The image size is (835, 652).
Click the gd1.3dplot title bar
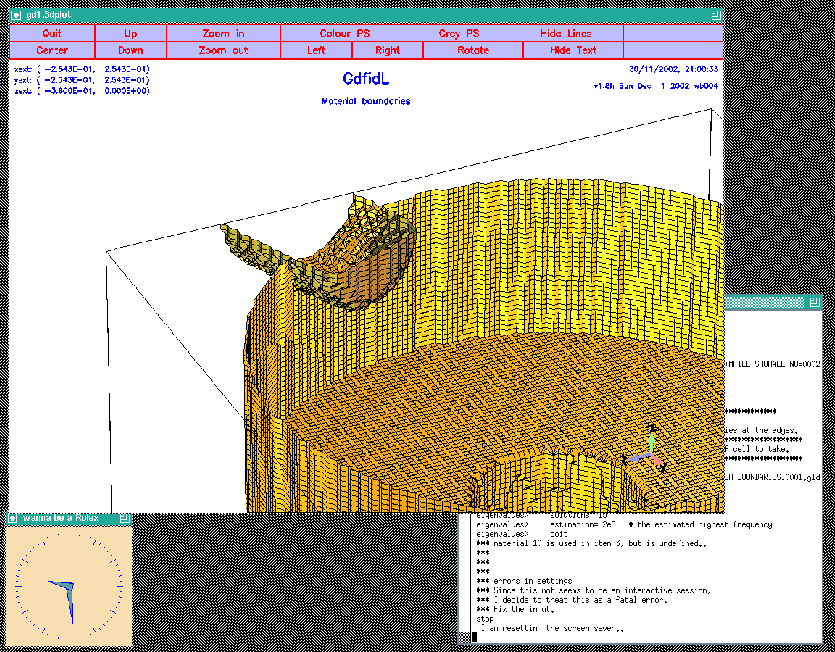366,15
